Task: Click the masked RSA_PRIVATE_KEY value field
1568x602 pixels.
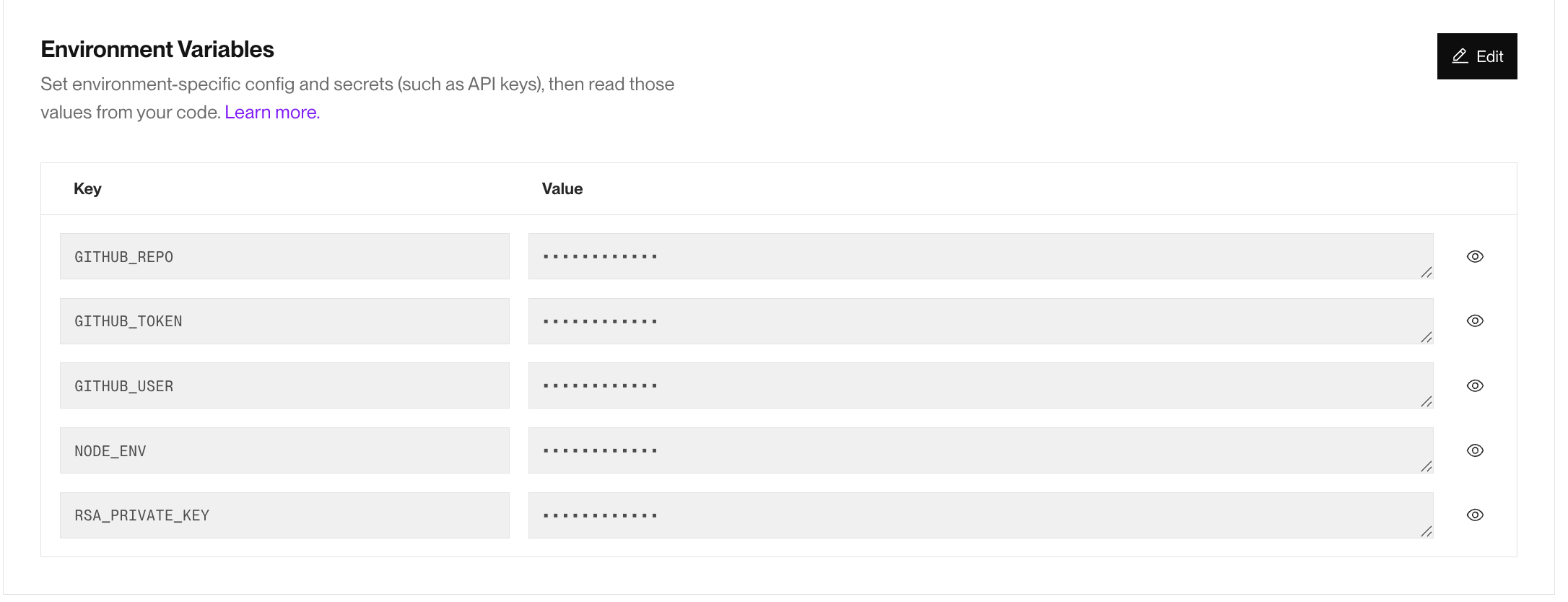Action: pyautogui.click(x=980, y=515)
